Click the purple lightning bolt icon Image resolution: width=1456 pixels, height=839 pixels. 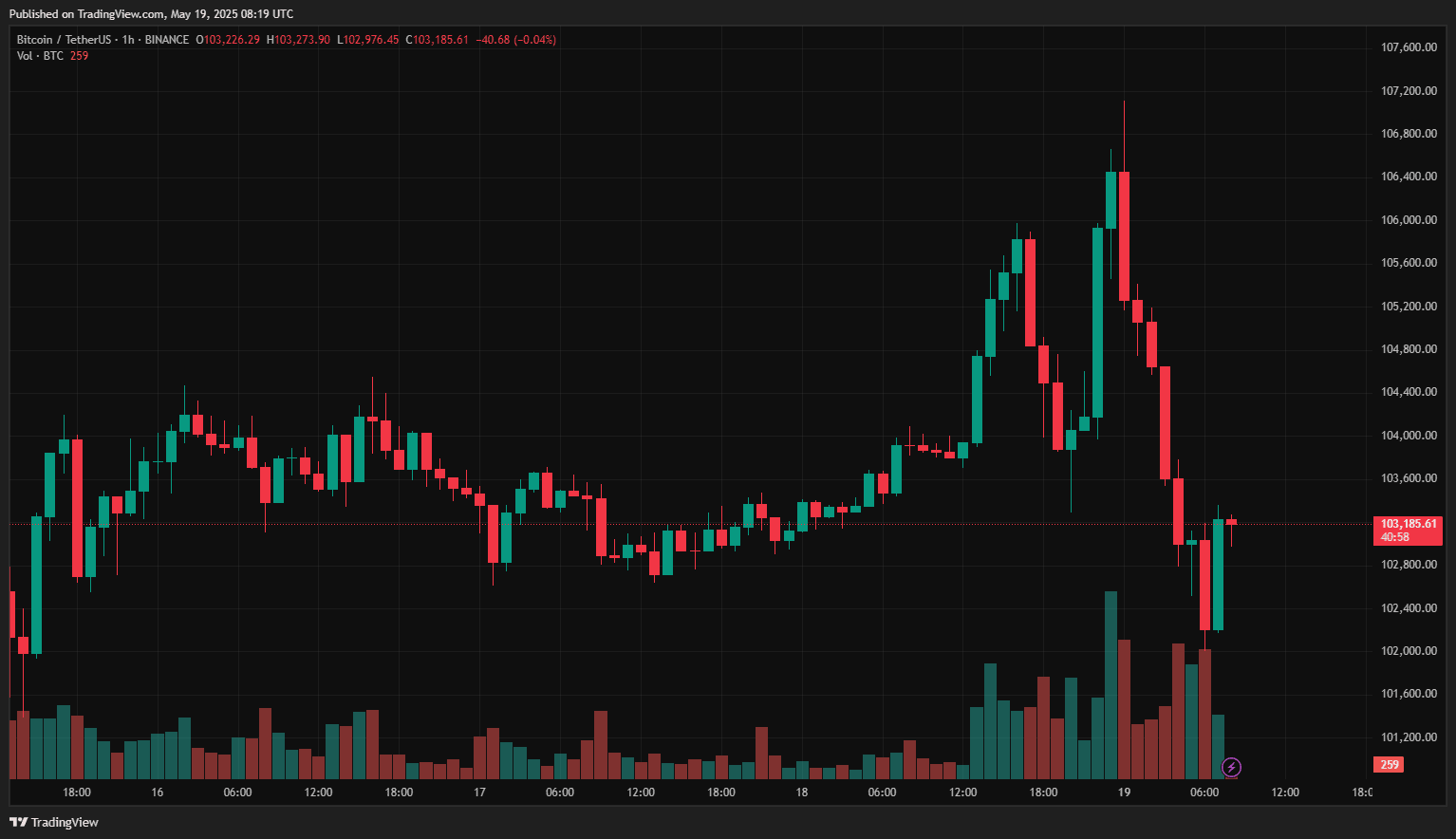click(x=1231, y=767)
